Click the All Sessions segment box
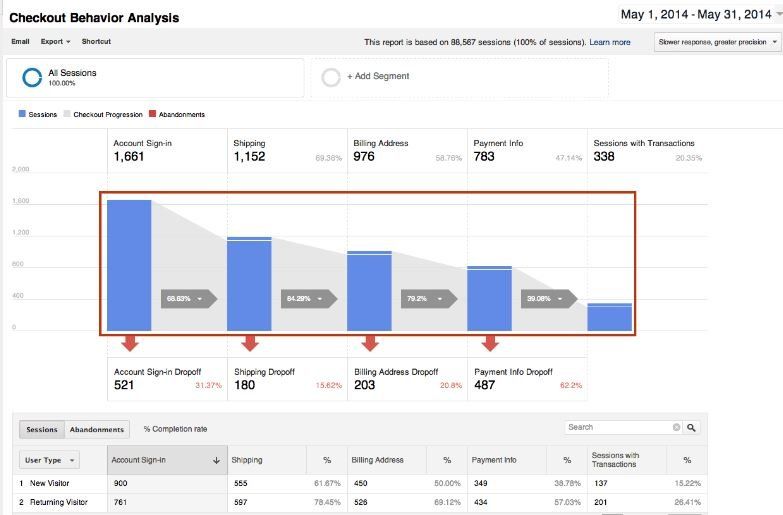Viewport: 783px width, 515px height. coord(155,77)
